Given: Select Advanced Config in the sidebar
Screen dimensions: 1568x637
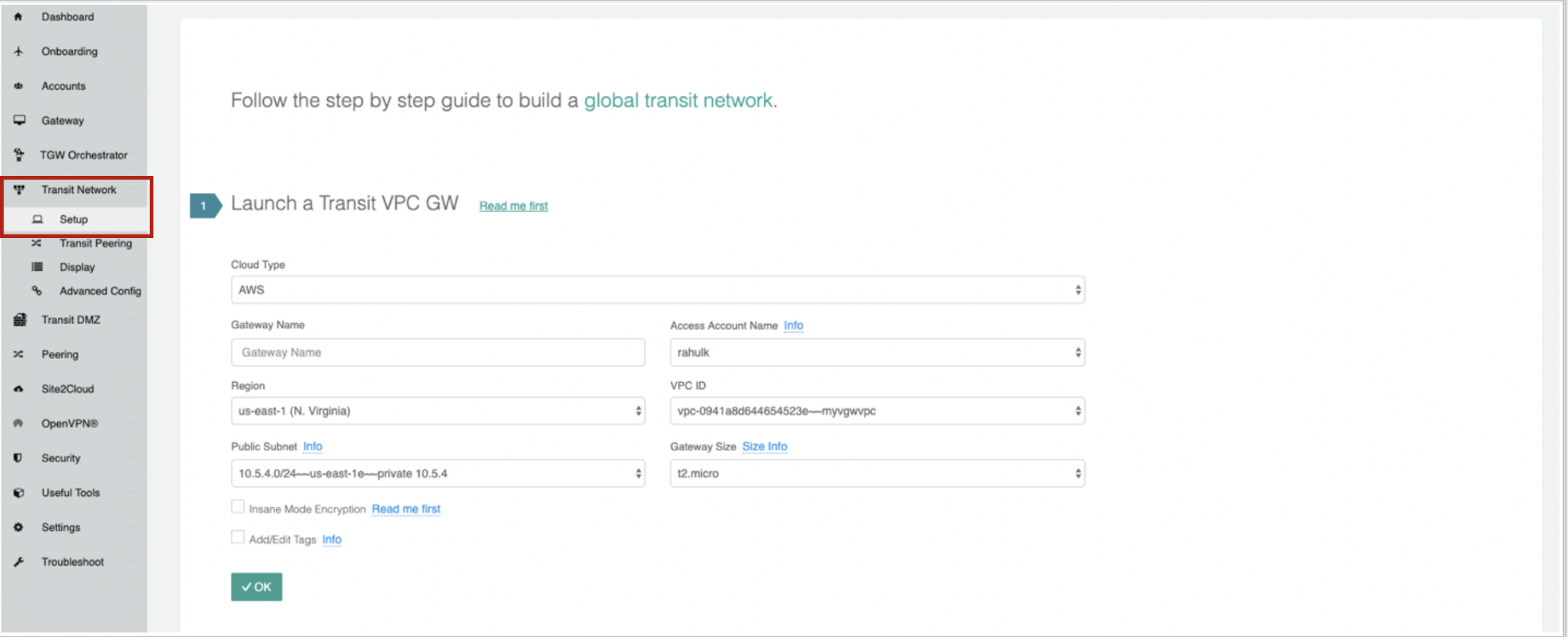Looking at the screenshot, I should pyautogui.click(x=100, y=291).
